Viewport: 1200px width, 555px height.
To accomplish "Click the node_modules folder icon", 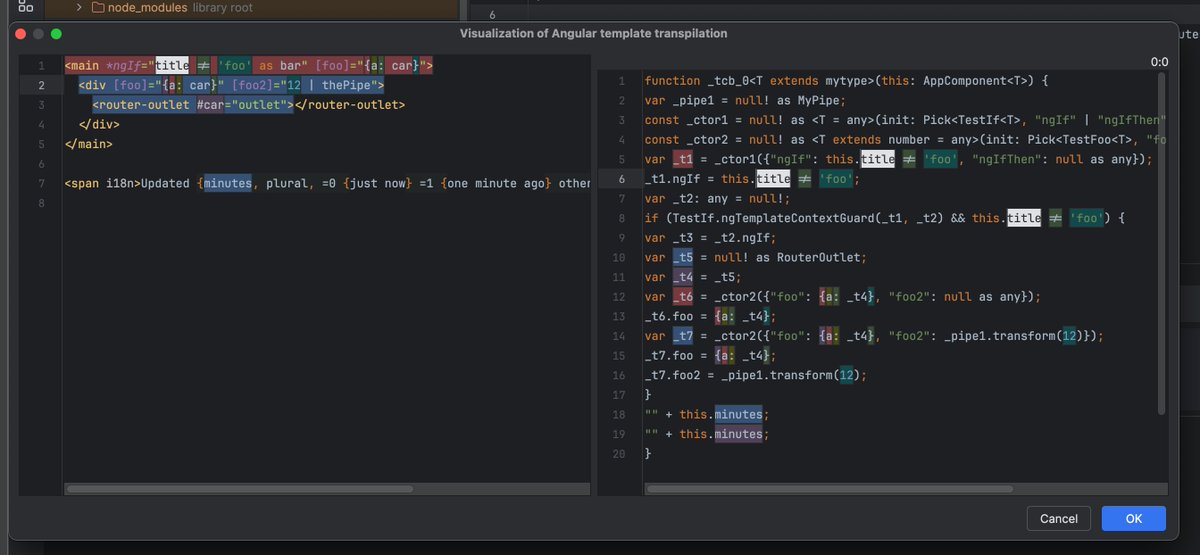I will 98,7.
